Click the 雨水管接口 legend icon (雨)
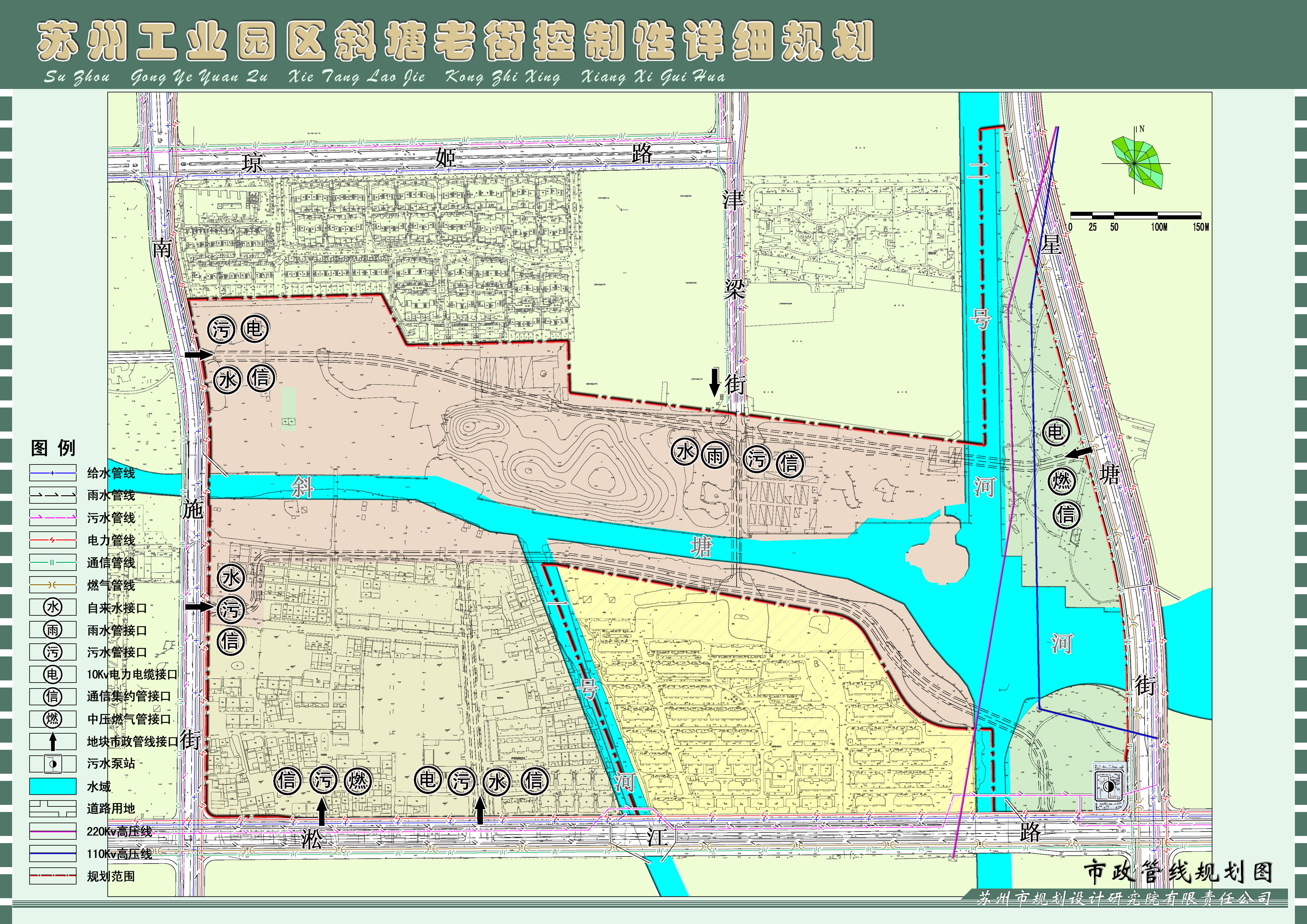Image resolution: width=1307 pixels, height=924 pixels. [x=52, y=629]
